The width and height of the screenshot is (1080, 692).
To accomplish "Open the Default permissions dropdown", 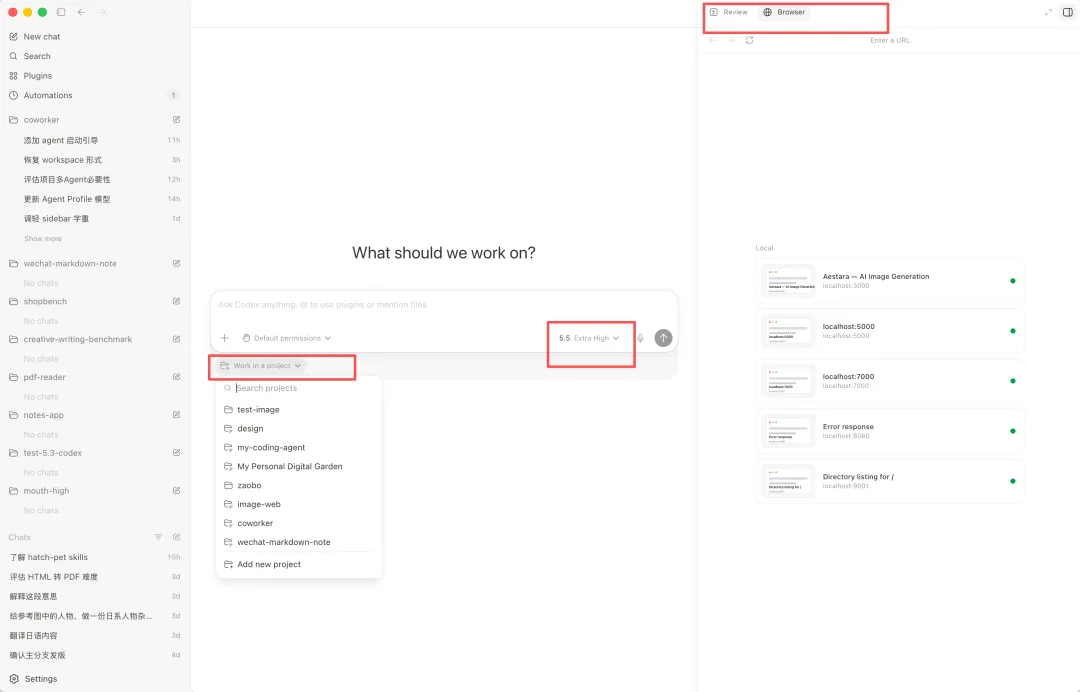I will point(287,338).
